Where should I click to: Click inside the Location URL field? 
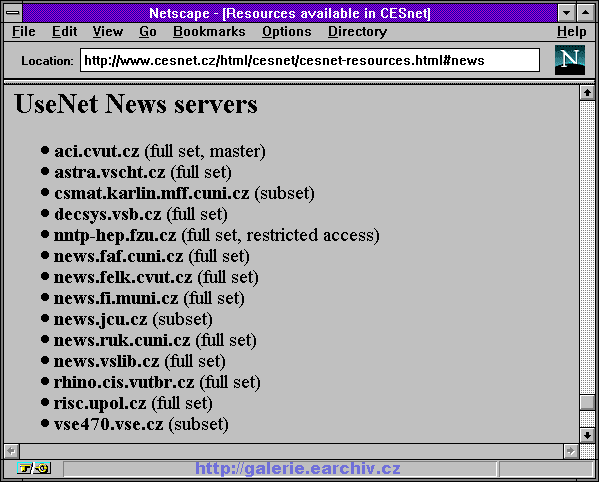310,60
